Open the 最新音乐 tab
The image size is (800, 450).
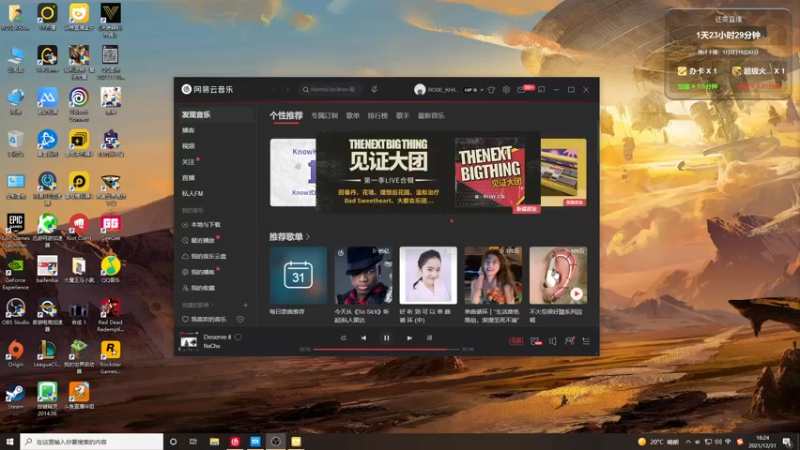(431, 116)
